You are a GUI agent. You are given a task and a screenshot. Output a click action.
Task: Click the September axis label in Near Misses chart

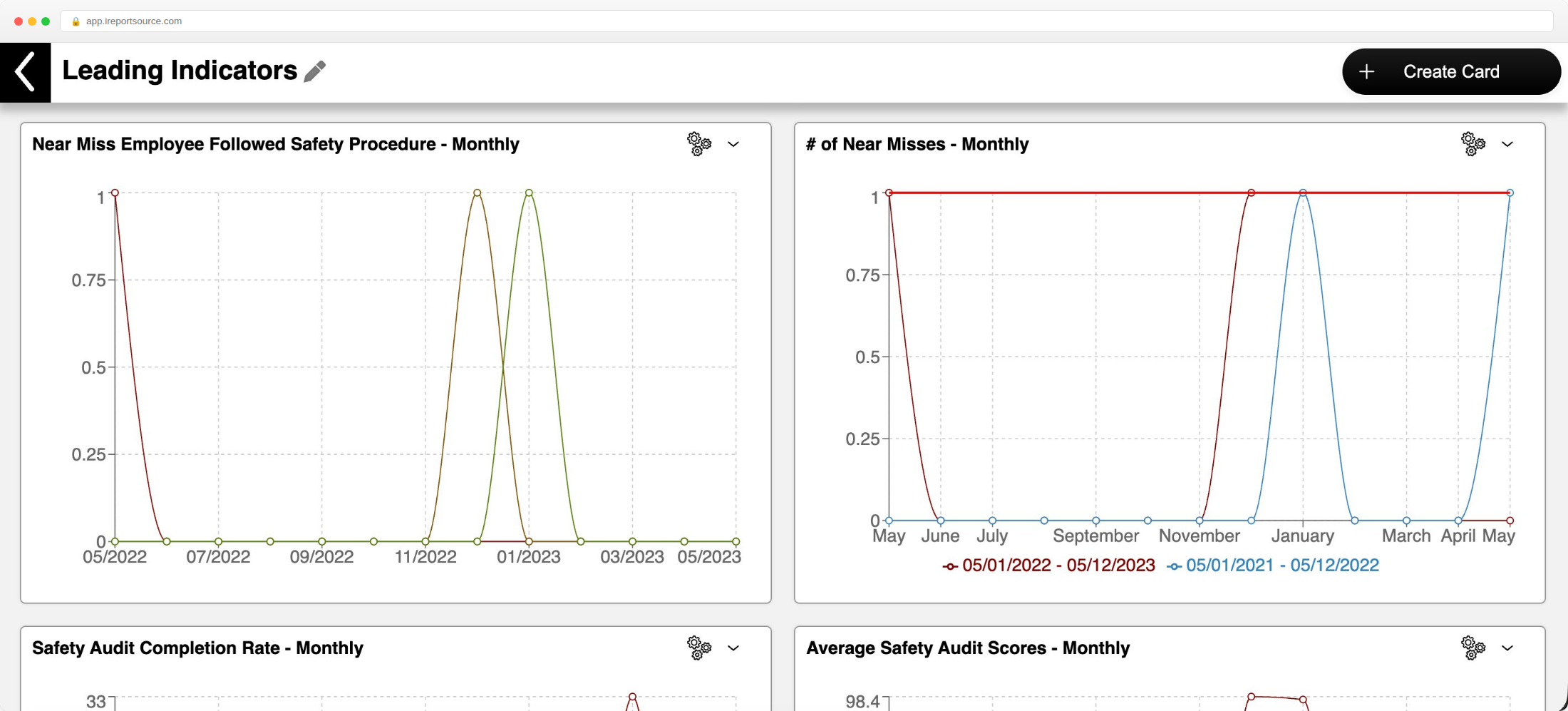click(1096, 536)
